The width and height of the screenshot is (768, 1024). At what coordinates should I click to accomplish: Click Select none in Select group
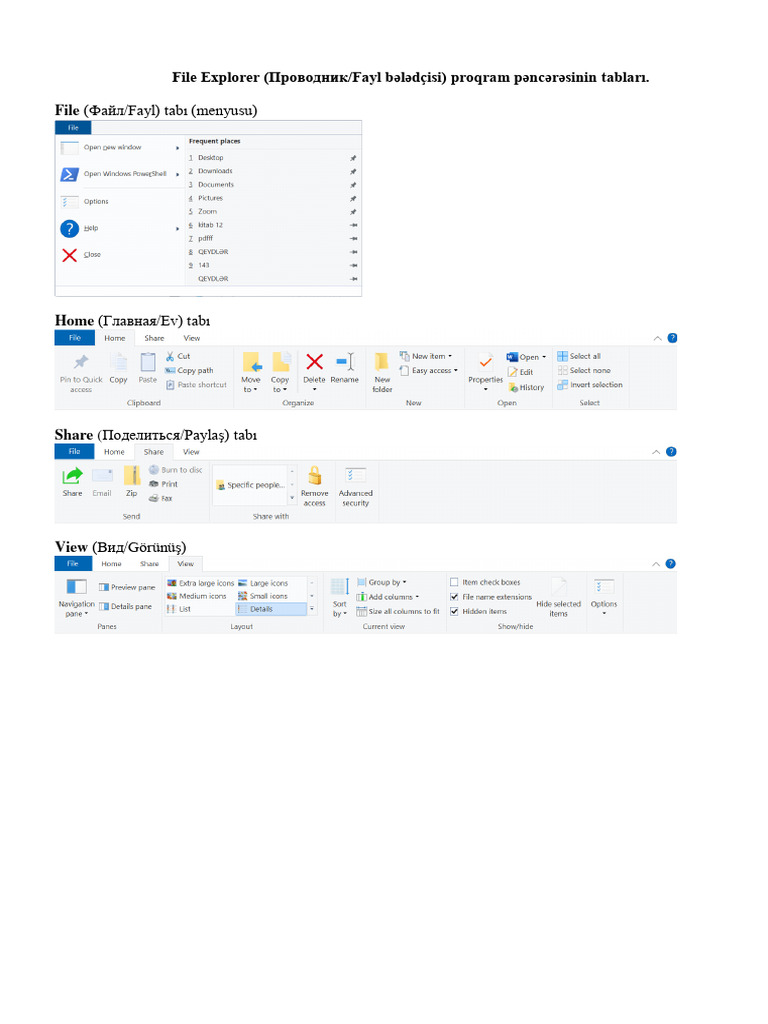tap(584, 370)
